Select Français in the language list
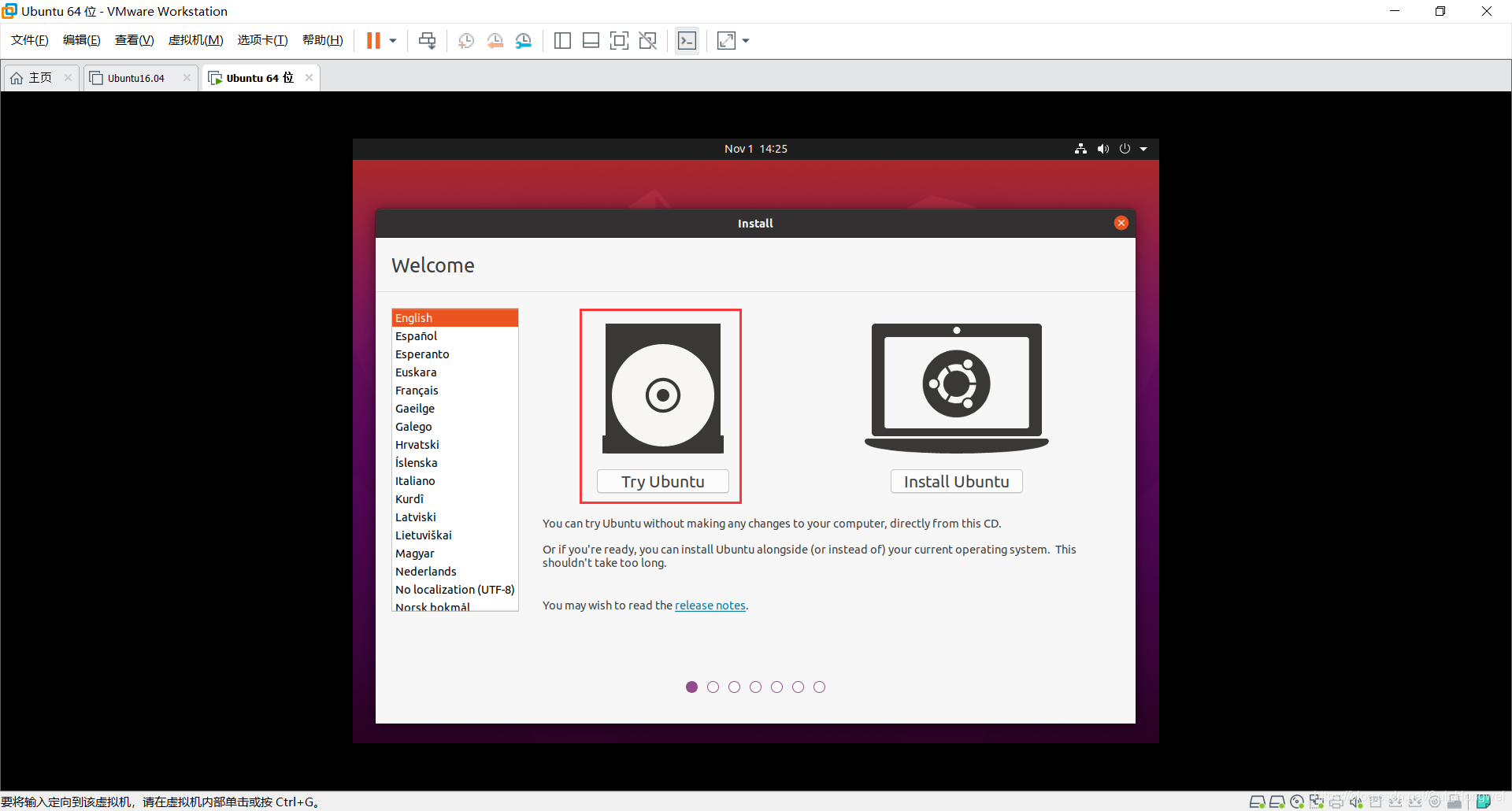1512x811 pixels. coord(455,391)
